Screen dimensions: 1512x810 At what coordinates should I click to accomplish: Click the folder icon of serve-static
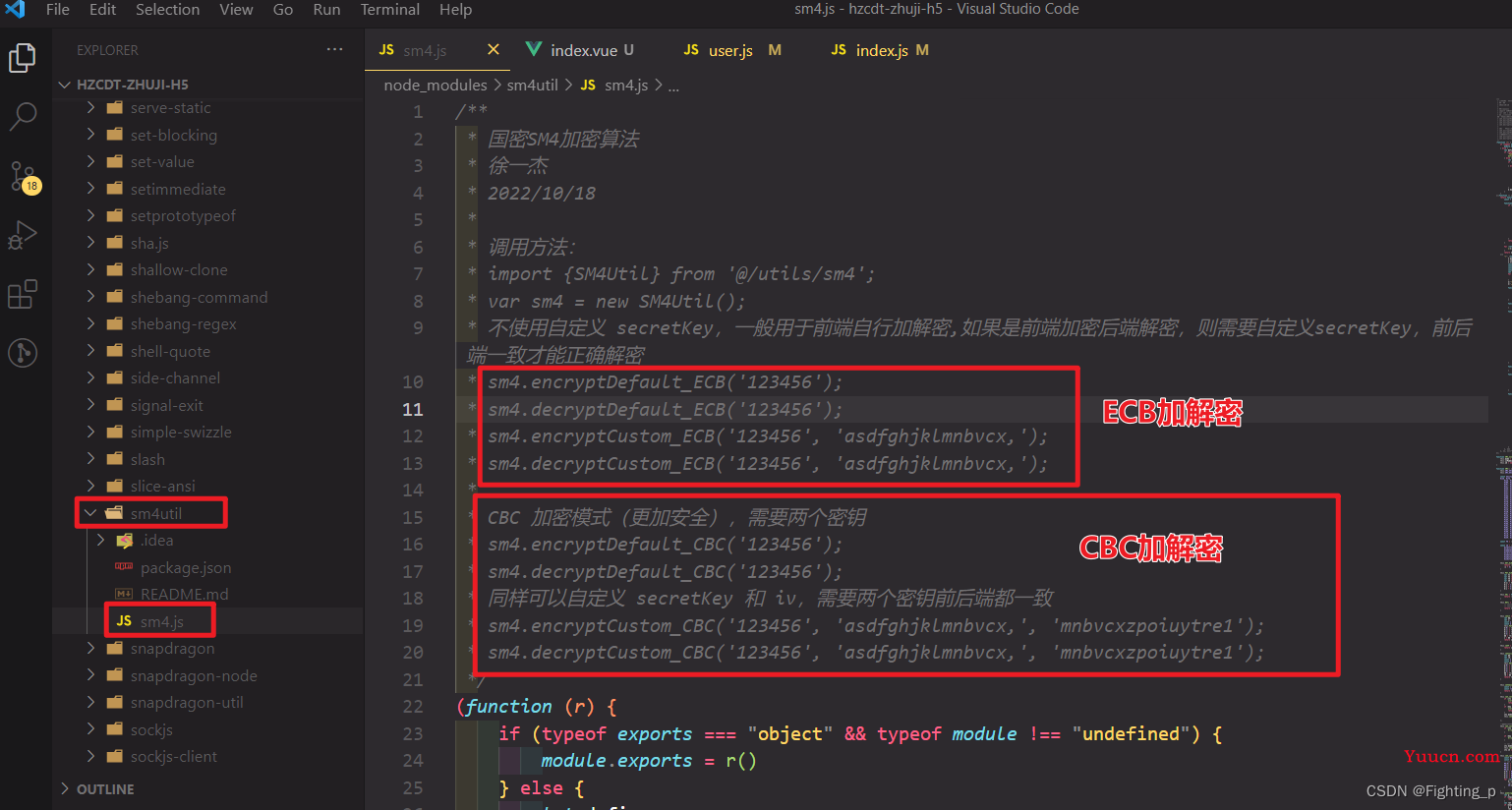pyautogui.click(x=114, y=107)
